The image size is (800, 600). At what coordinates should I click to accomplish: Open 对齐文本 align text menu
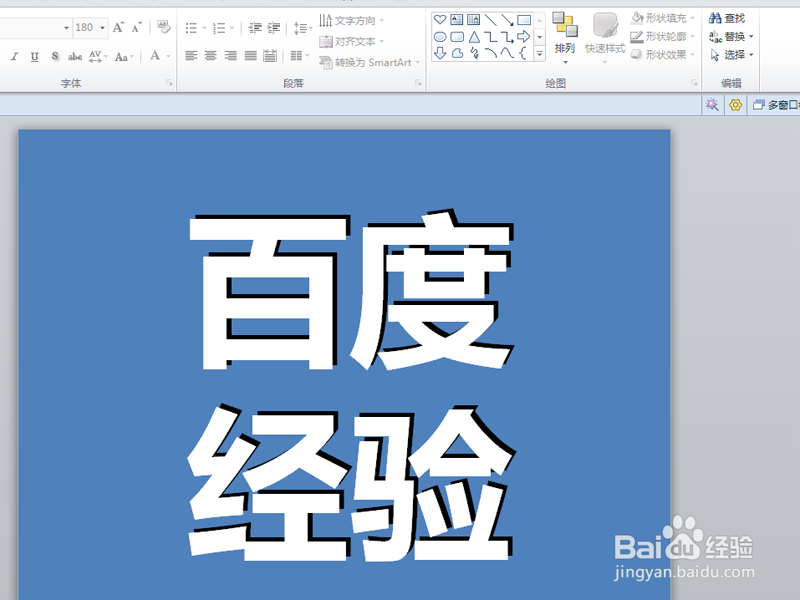coord(352,41)
